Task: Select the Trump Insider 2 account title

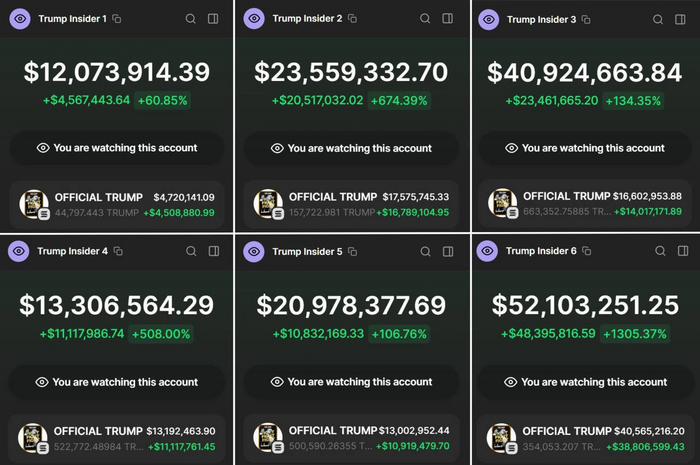Action: [307, 19]
